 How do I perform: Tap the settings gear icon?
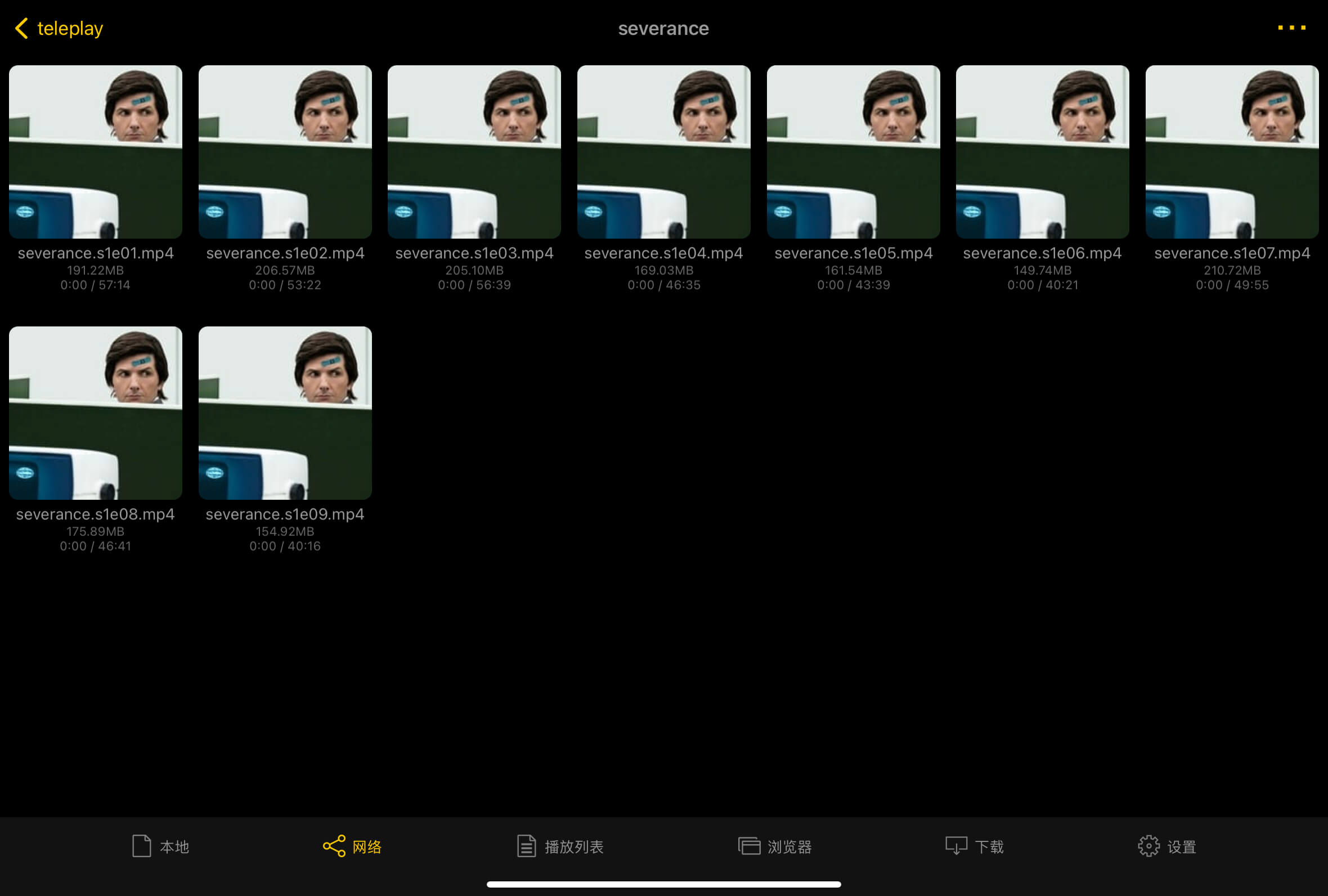pyautogui.click(x=1148, y=846)
